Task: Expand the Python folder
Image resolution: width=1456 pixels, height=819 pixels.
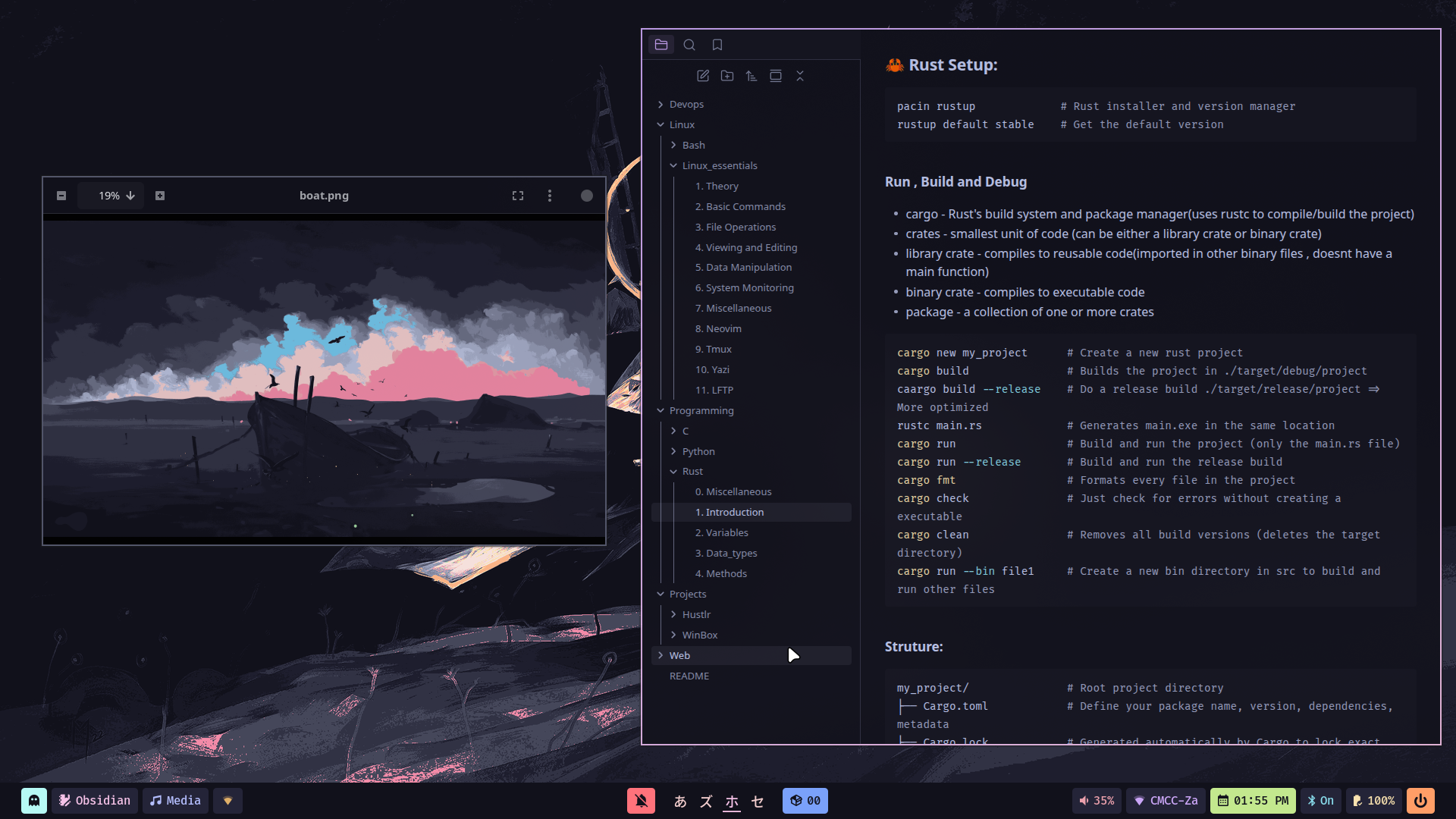Action: (698, 451)
